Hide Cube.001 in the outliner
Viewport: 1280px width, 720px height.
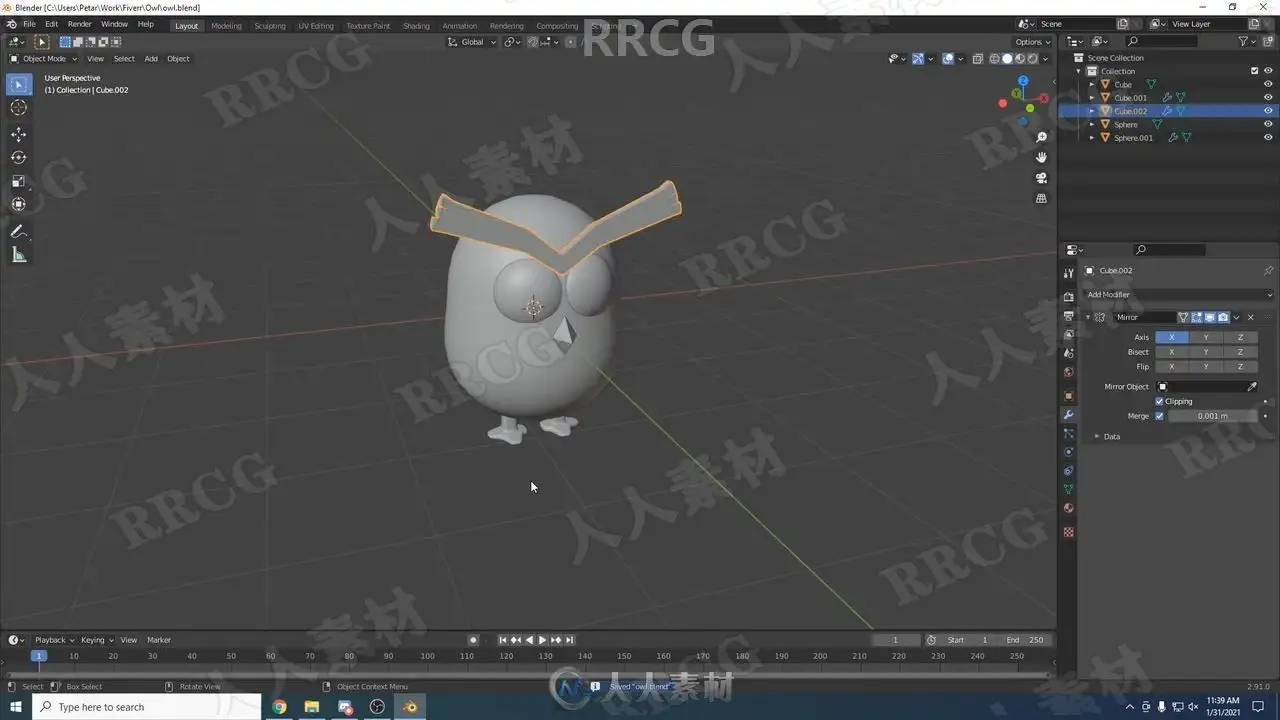(x=1268, y=98)
